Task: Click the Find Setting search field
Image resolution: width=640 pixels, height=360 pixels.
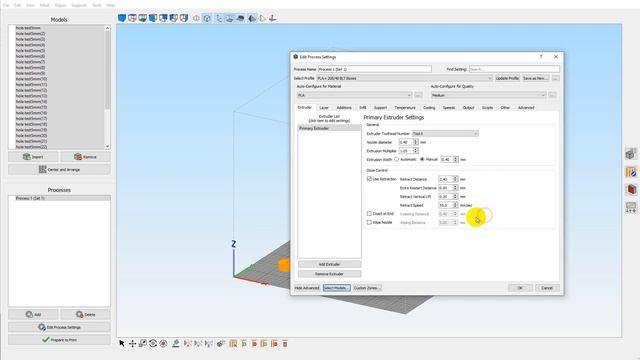Action: click(x=514, y=69)
